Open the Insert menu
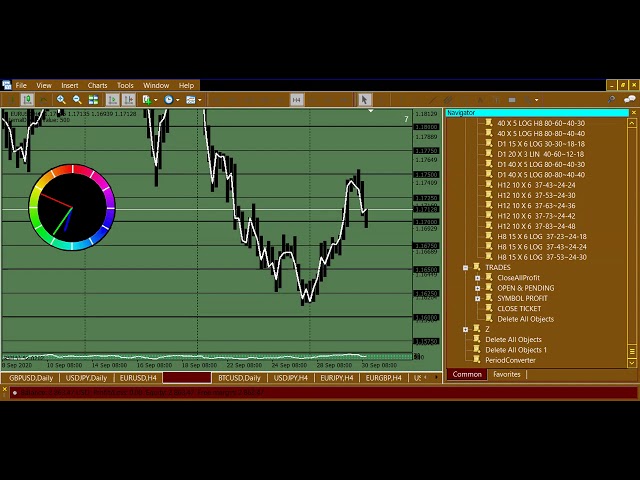The width and height of the screenshot is (640, 480). pos(69,85)
